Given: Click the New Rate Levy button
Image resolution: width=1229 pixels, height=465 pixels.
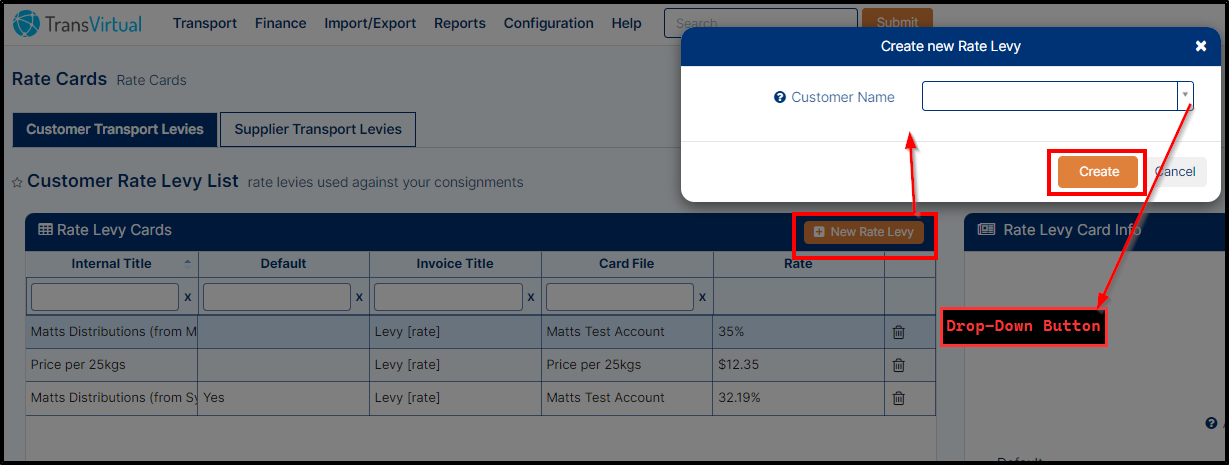Looking at the screenshot, I should (x=864, y=232).
